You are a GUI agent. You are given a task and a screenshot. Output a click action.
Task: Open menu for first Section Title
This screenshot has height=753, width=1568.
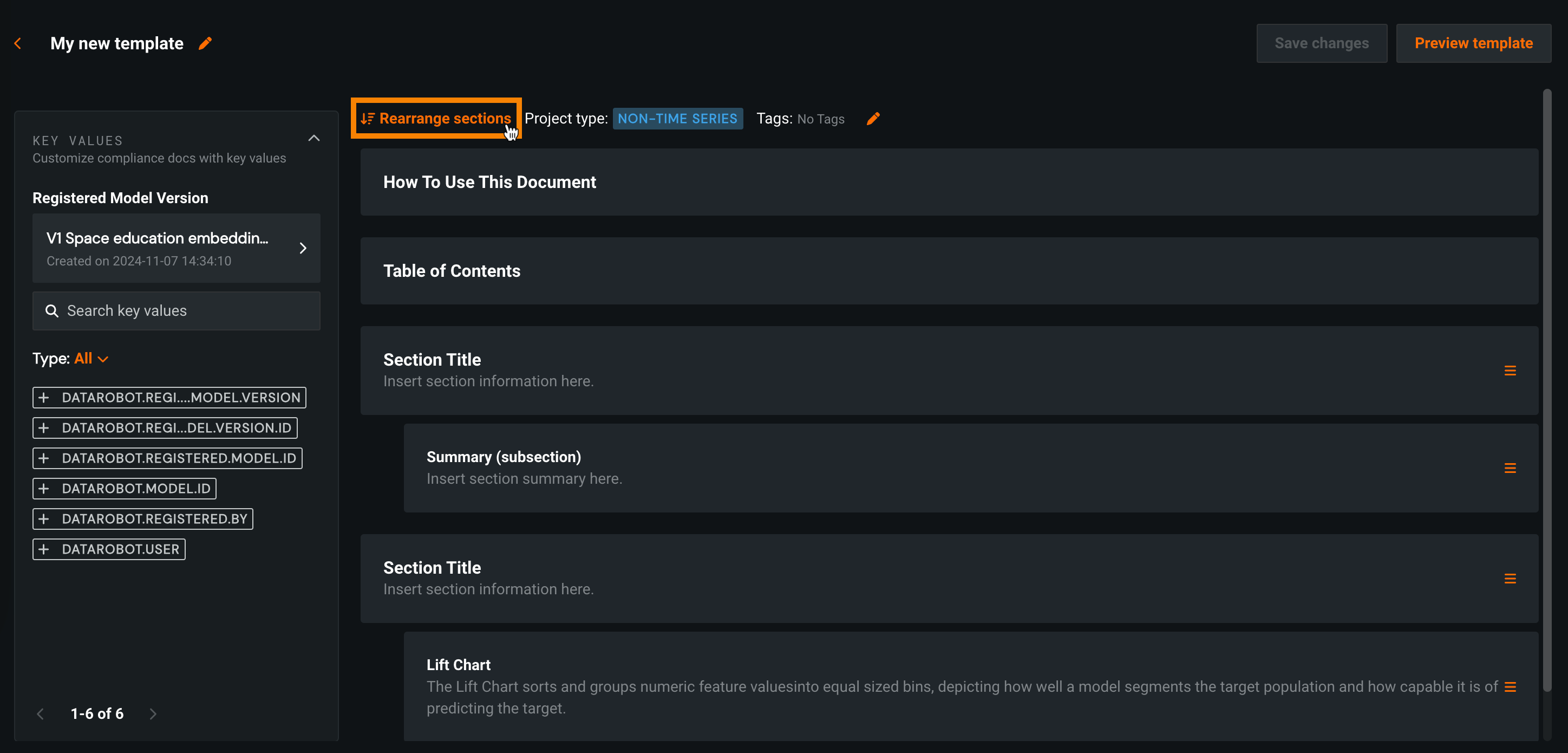tap(1510, 371)
